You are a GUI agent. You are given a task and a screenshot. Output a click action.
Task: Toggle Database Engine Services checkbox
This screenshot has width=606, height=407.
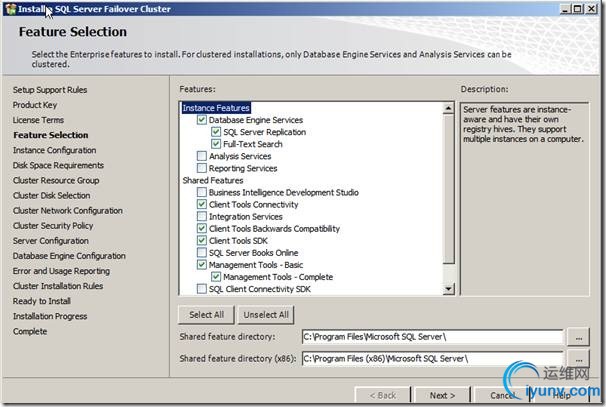coord(201,120)
